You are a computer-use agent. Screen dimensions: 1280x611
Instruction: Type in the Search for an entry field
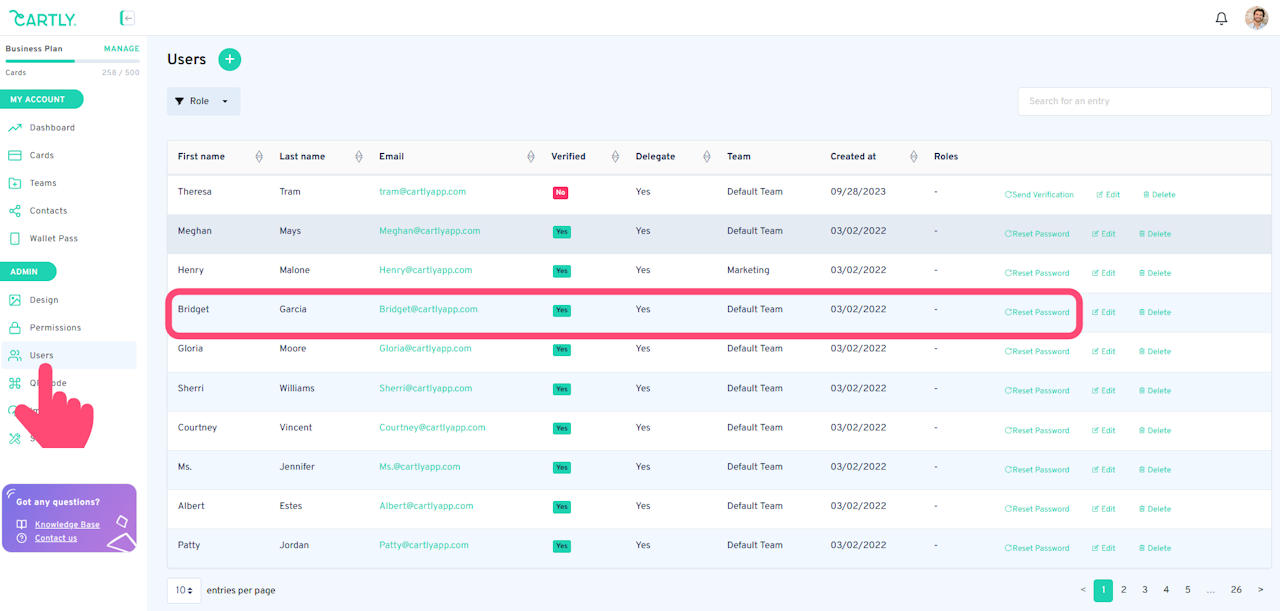pyautogui.click(x=1144, y=101)
